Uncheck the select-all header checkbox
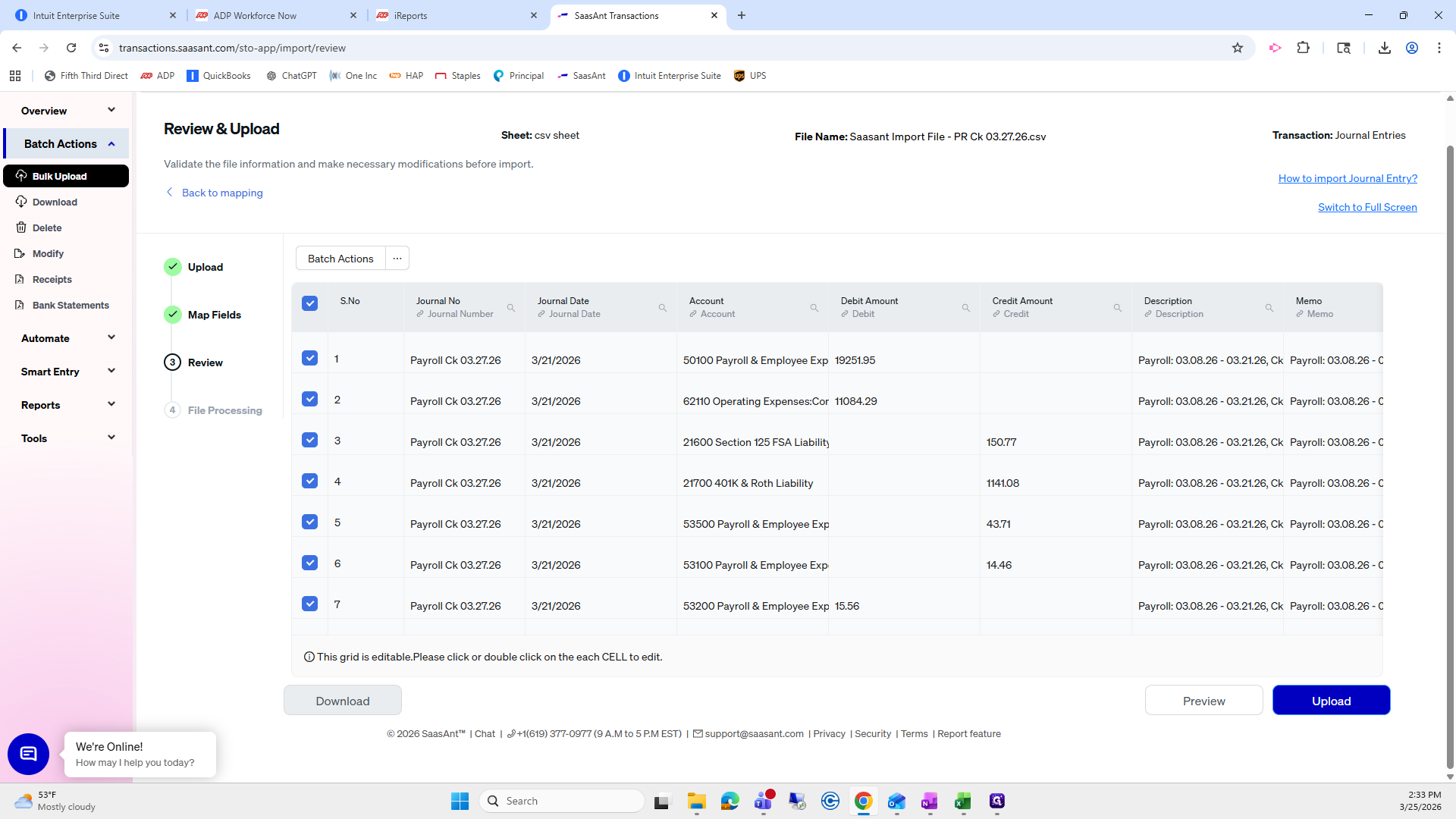 pyautogui.click(x=309, y=303)
